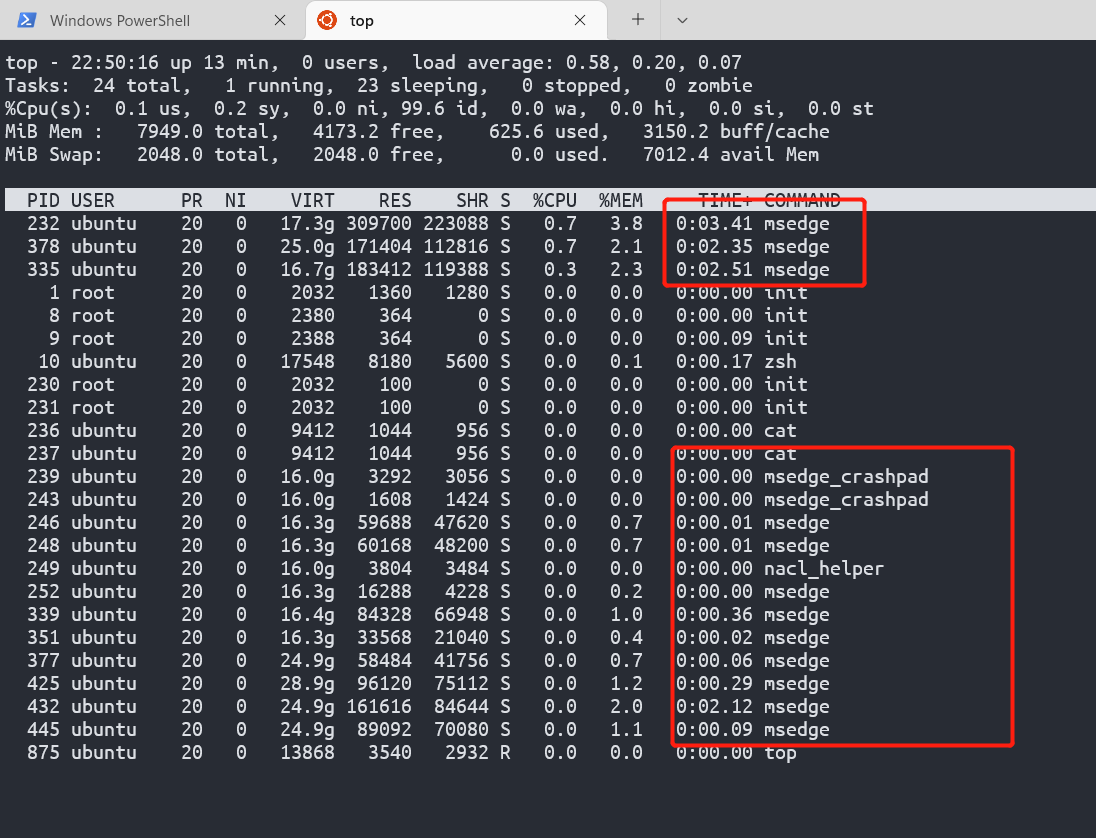Click the TIME+ column header
The image size is (1096, 838).
[x=727, y=200]
